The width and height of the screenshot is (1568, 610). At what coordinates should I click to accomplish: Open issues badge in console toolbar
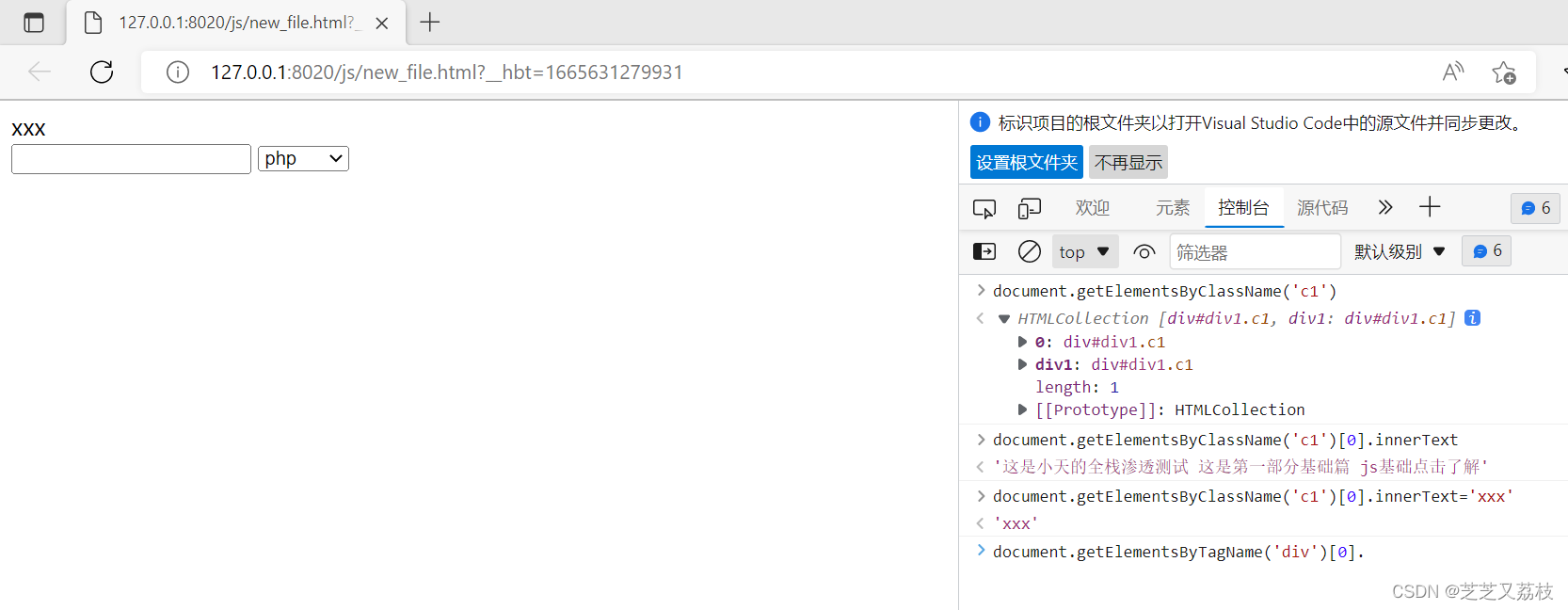1487,250
